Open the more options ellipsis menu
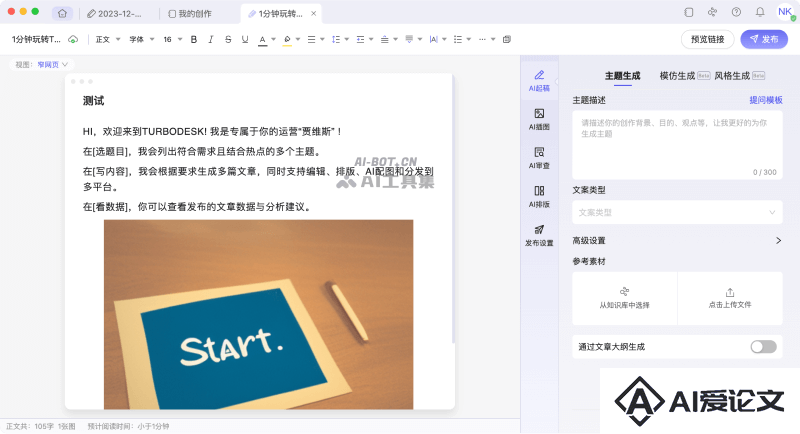 482,39
